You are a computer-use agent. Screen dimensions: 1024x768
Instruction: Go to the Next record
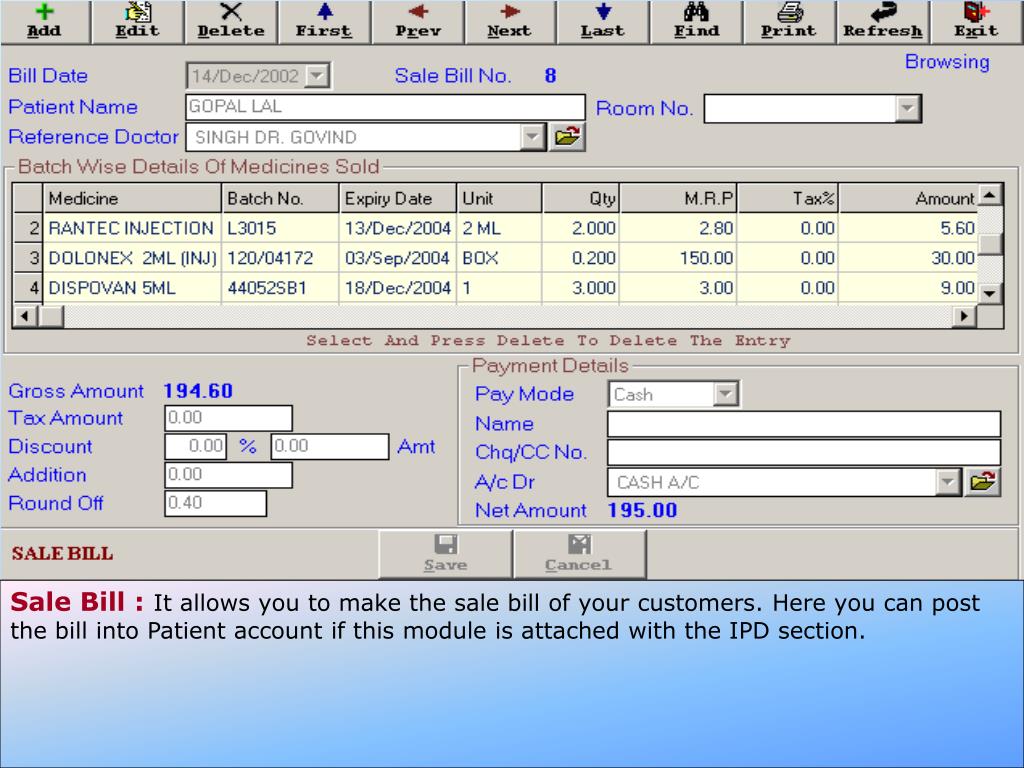[510, 22]
